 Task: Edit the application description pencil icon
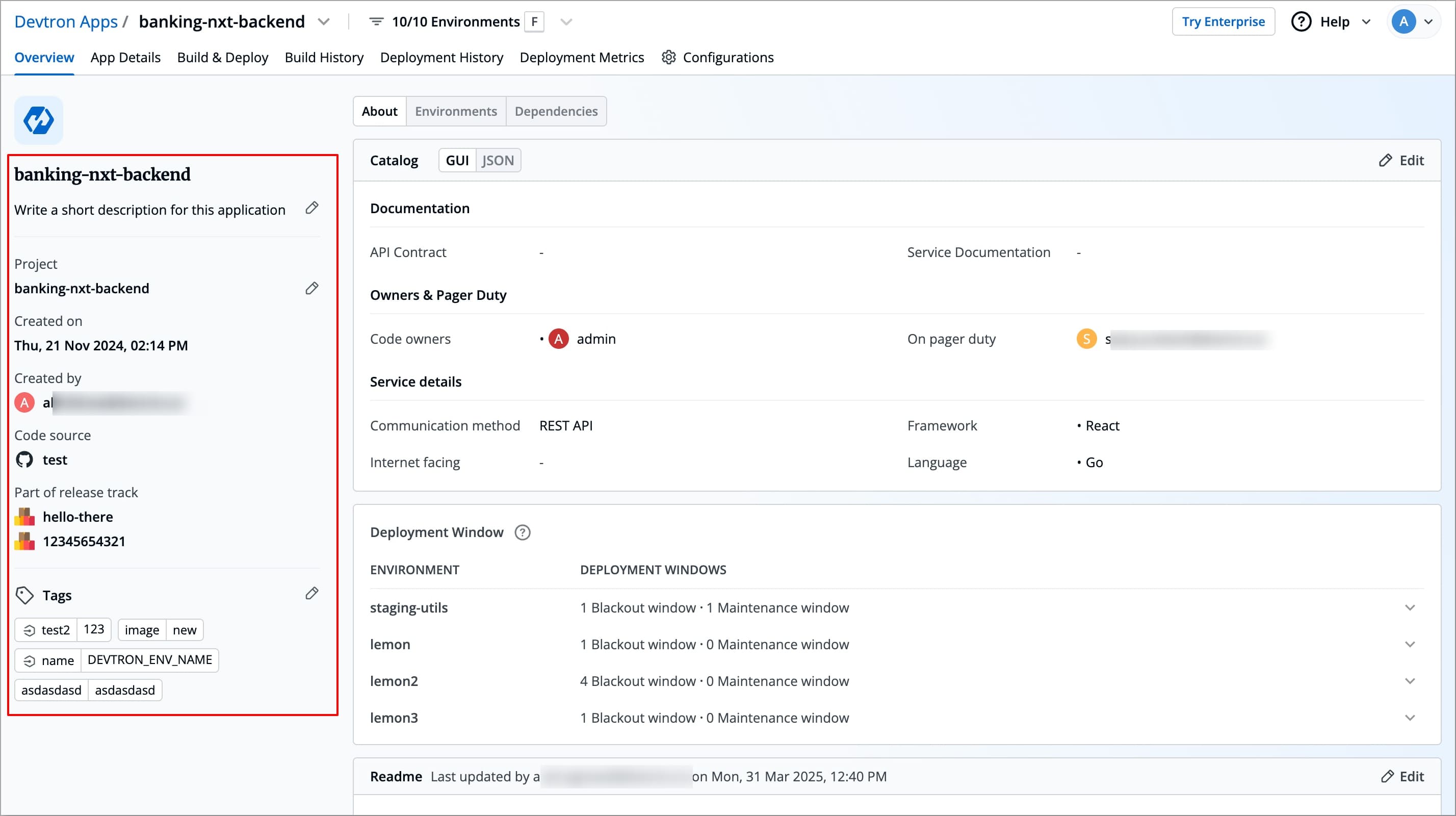(312, 208)
